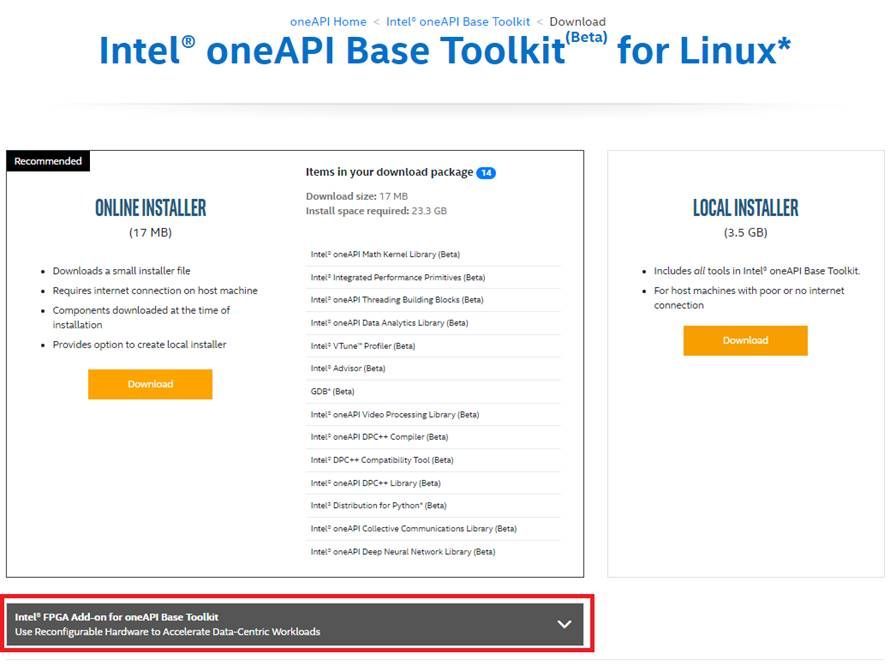Select Intel DPC++ Compatibility Tool item
The image size is (896, 666).
[381, 460]
